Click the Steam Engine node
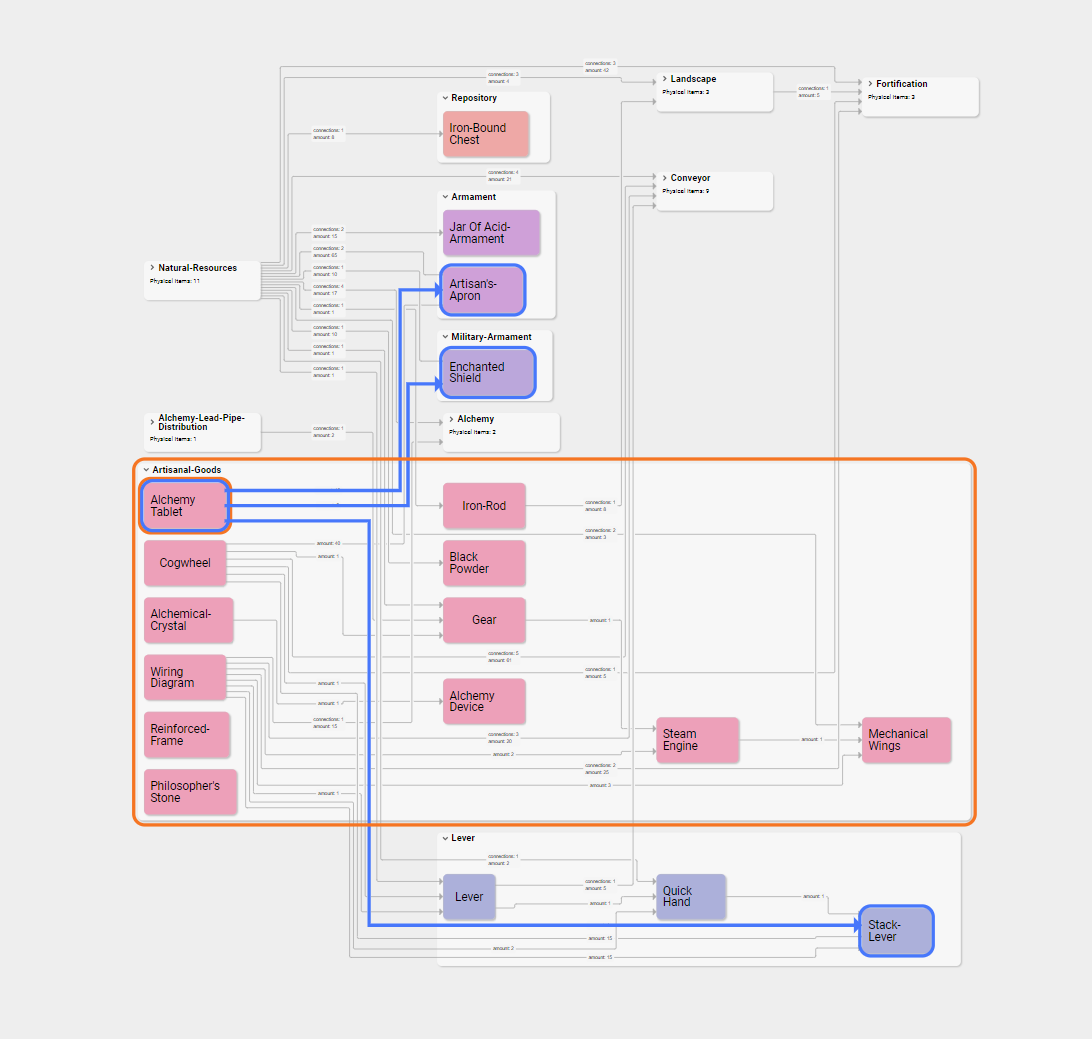This screenshot has height=1039, width=1092. click(696, 740)
